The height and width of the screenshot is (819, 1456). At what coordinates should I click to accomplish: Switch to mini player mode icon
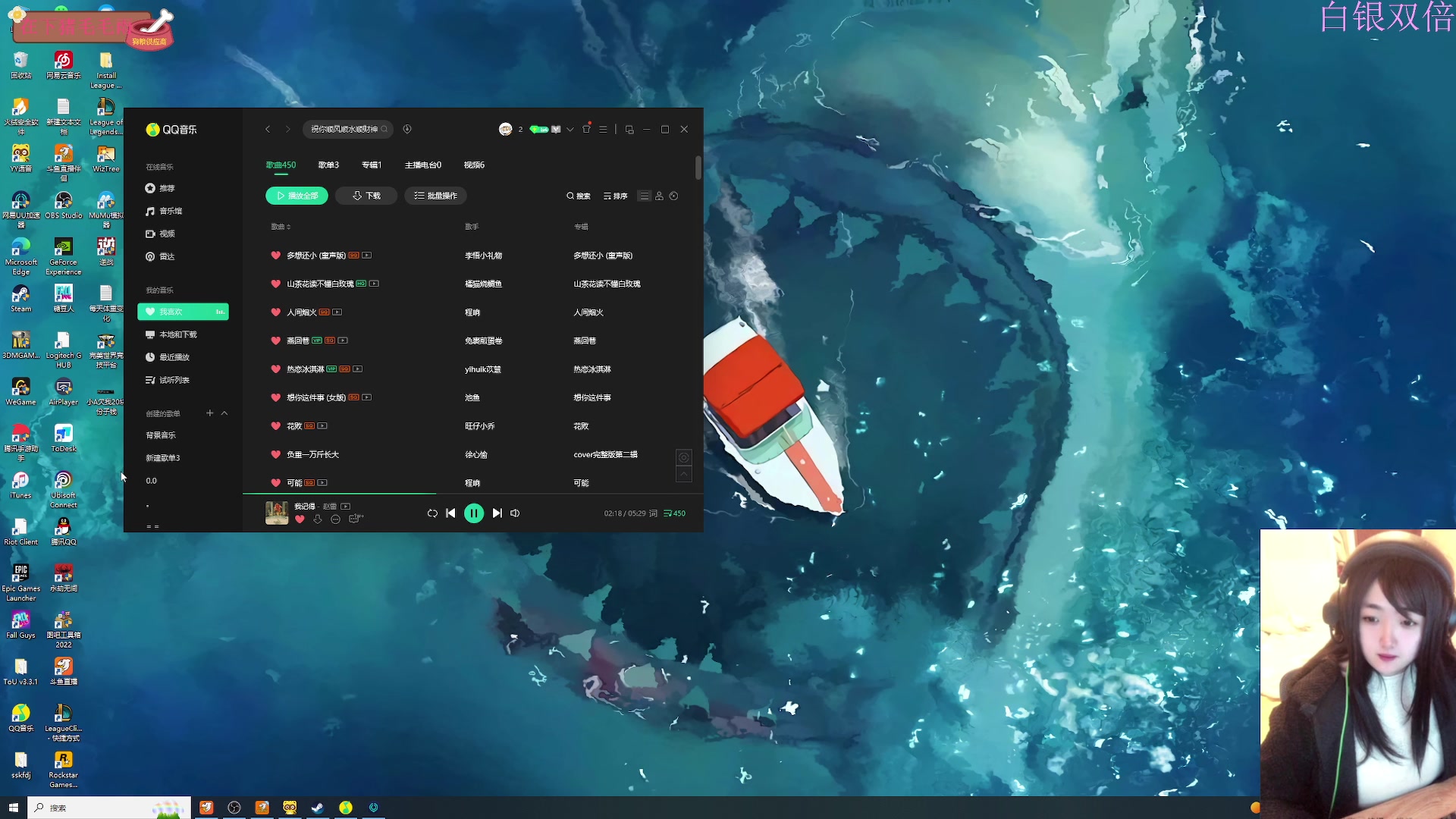[629, 130]
